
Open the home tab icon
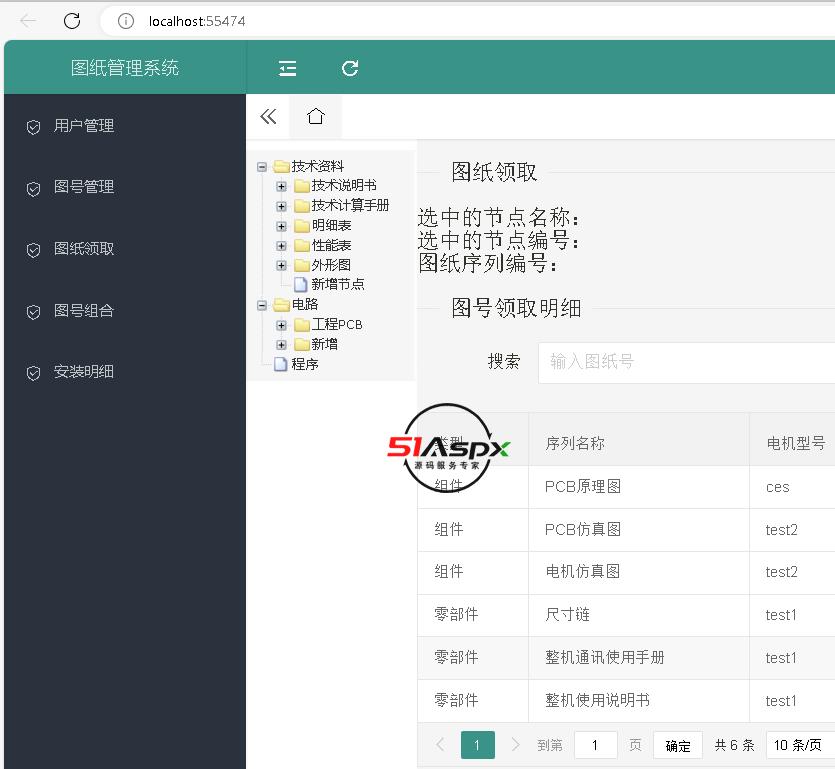(x=315, y=116)
